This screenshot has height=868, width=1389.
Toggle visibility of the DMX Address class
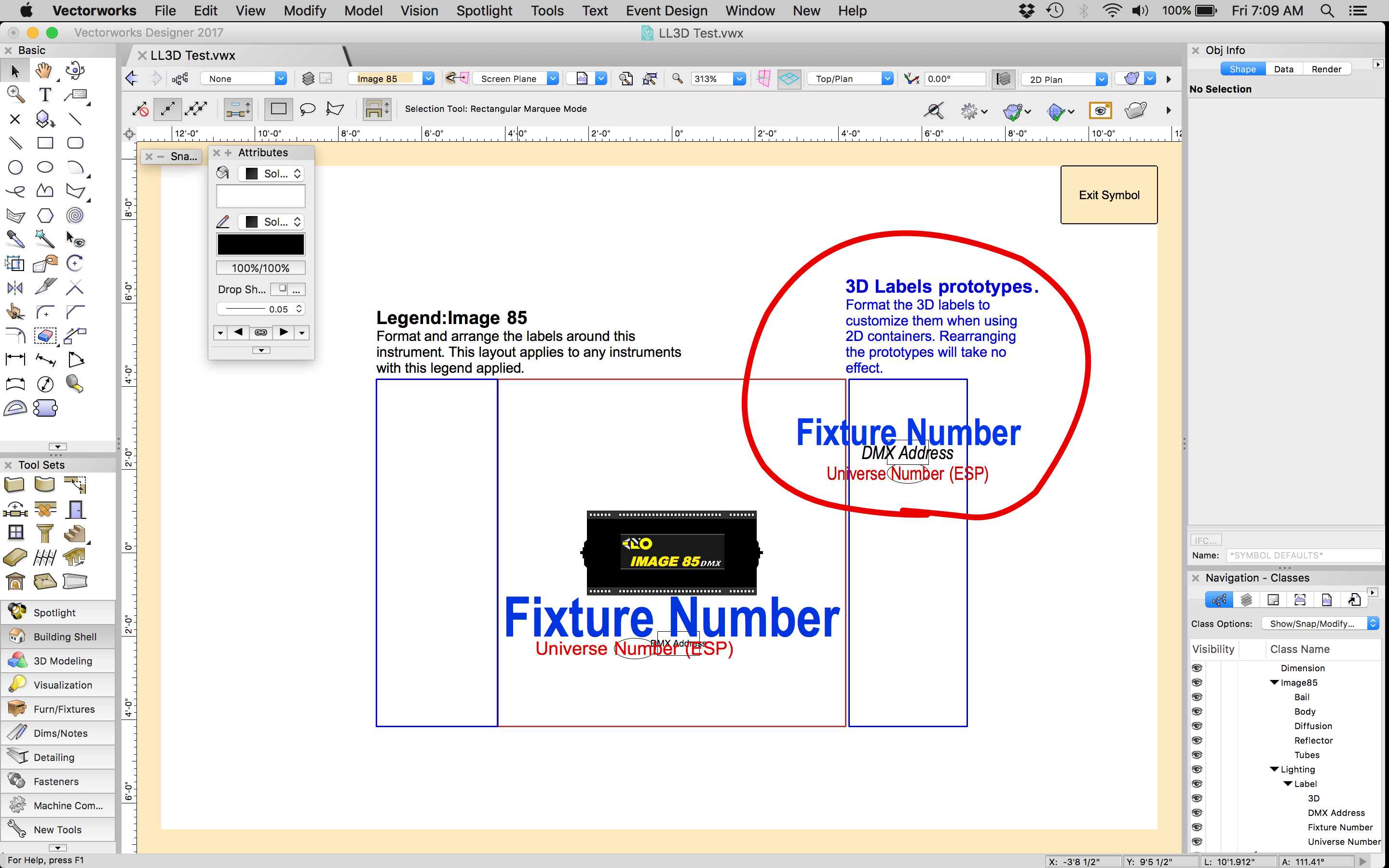[x=1198, y=813]
